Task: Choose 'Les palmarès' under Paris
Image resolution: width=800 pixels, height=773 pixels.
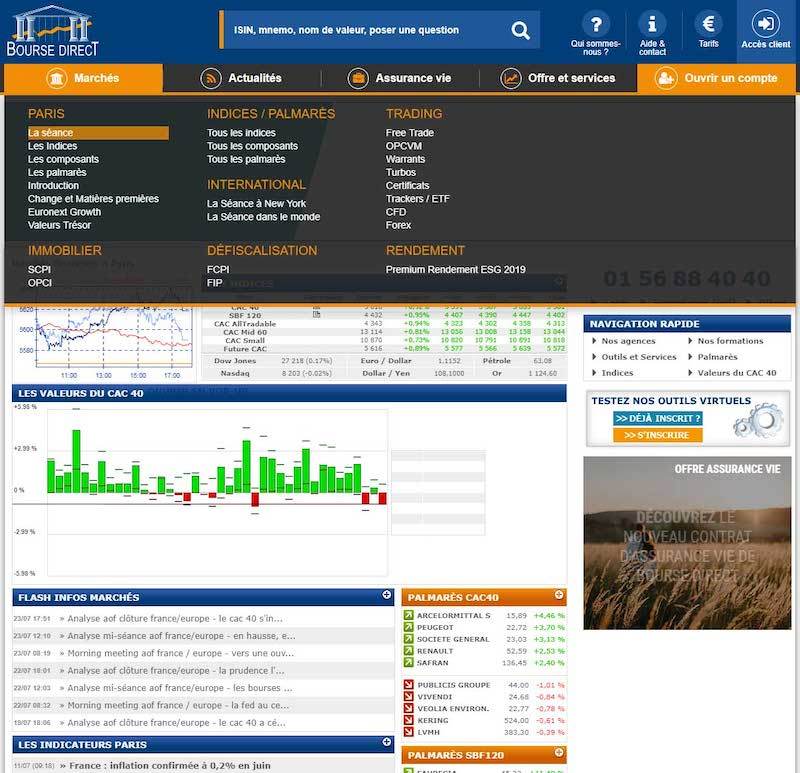Action: pos(57,172)
